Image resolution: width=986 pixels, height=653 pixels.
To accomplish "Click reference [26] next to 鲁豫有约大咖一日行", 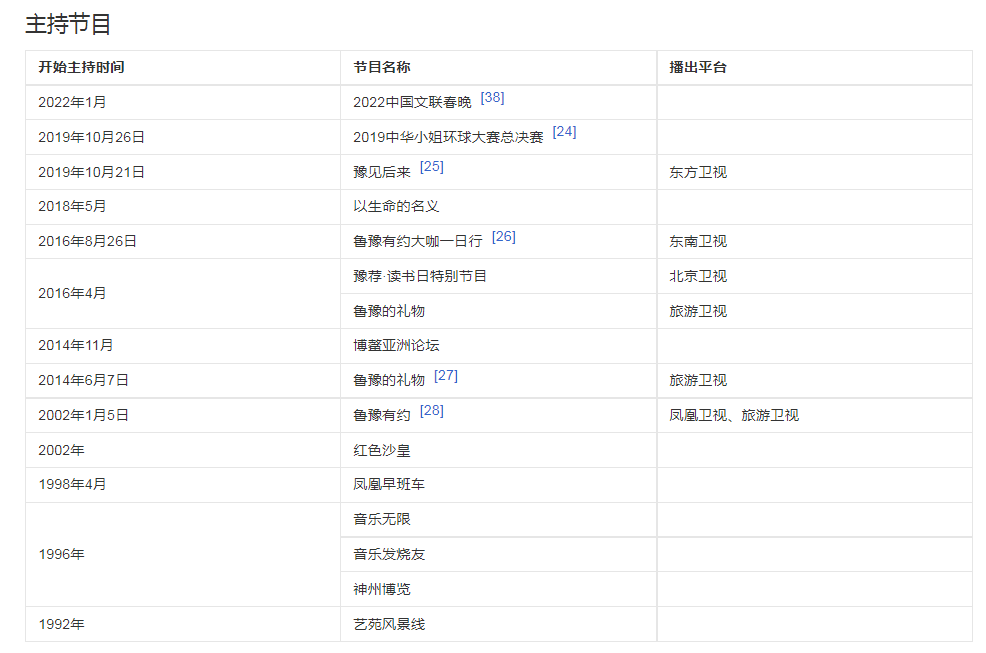I will 504,237.
